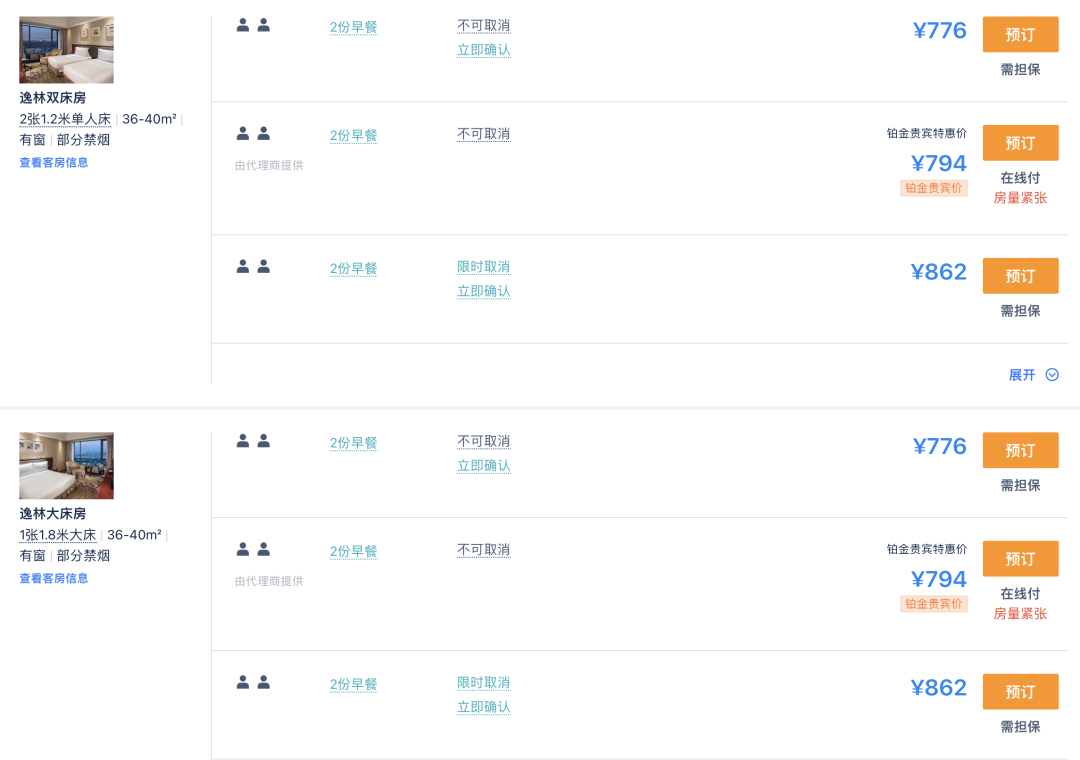Screen dimensions: 1080x760
Task: Click the circled chevron icon beside 展开
Action: [x=1052, y=375]
